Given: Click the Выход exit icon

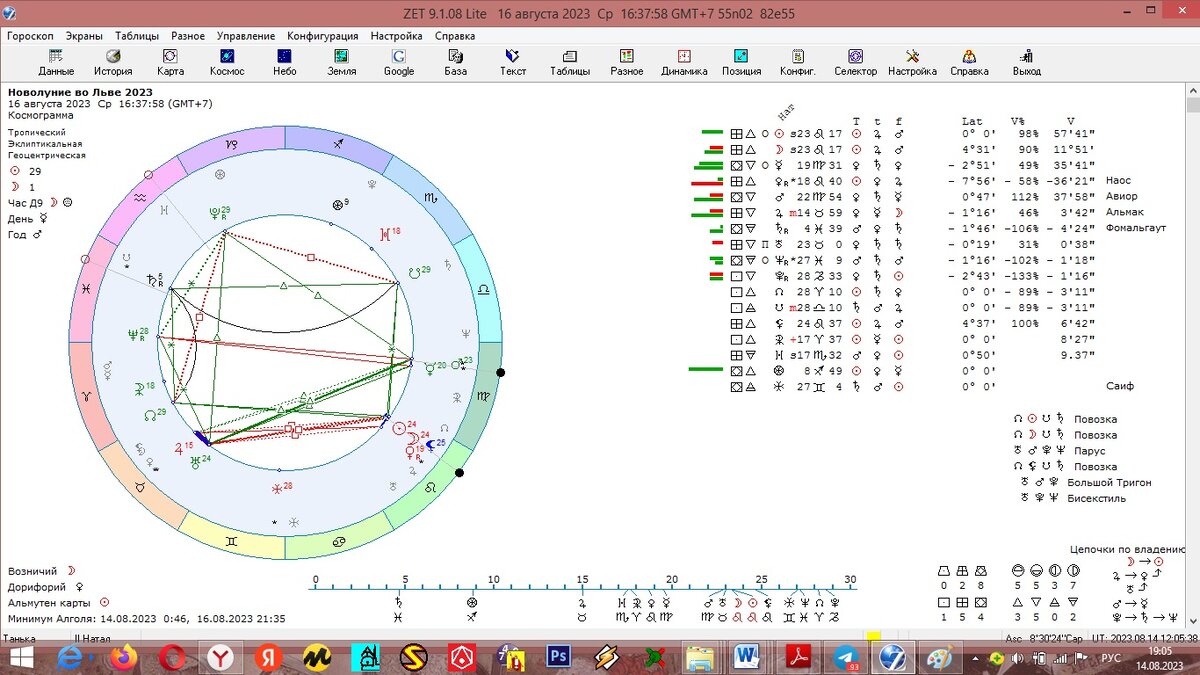Looking at the screenshot, I should (x=1026, y=63).
